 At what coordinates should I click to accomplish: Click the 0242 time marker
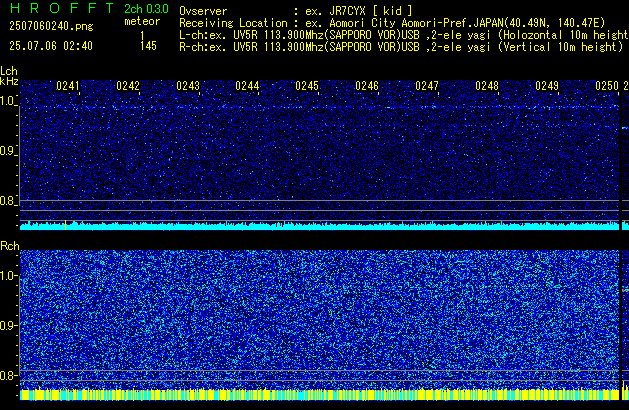click(x=128, y=86)
